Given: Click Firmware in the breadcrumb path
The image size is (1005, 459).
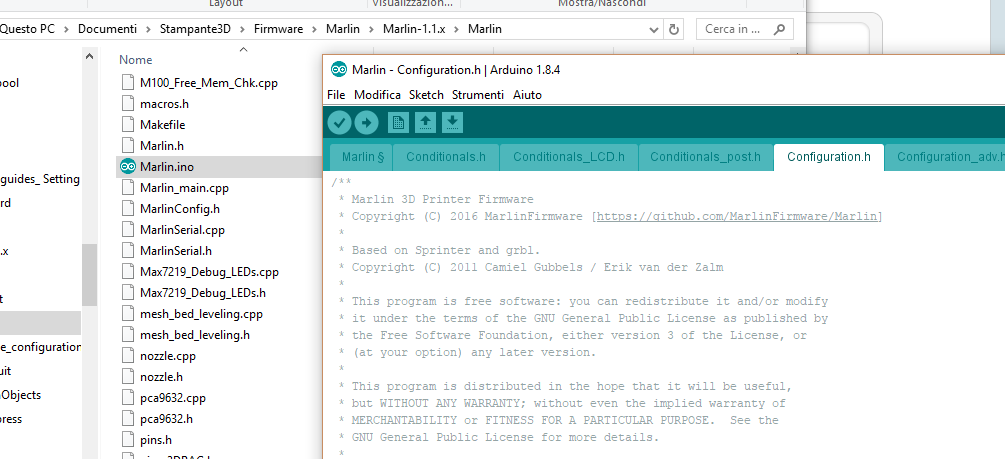Looking at the screenshot, I should click(278, 29).
